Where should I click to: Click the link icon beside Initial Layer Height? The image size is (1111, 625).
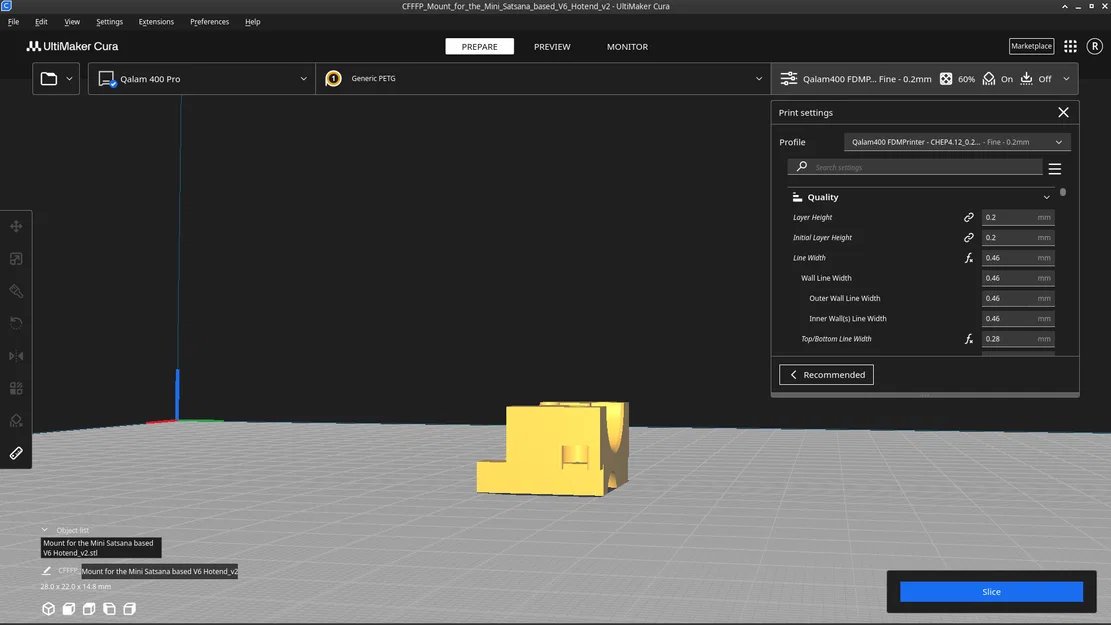pos(969,237)
